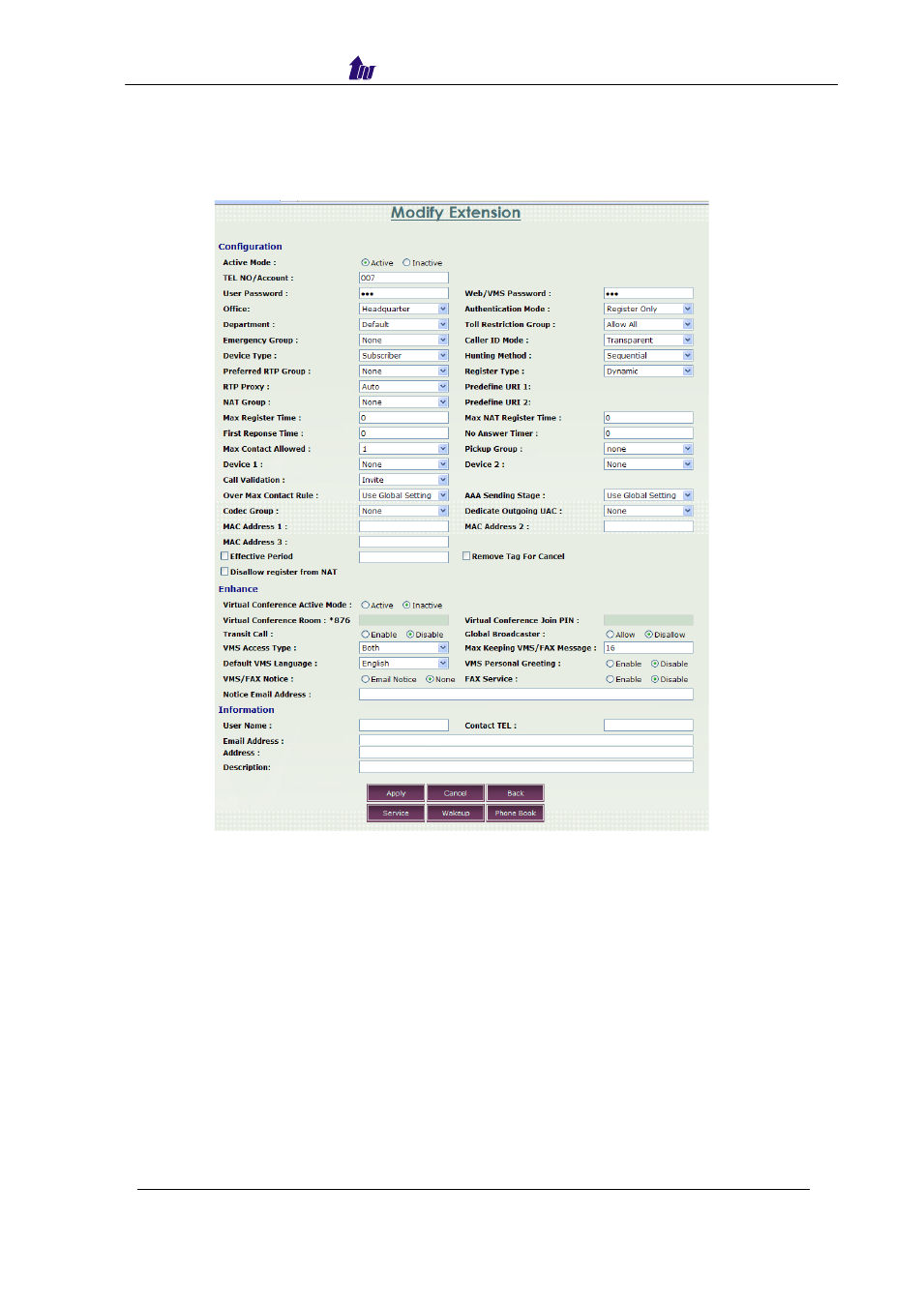Open the Authentication Mode dropdown

[x=648, y=309]
